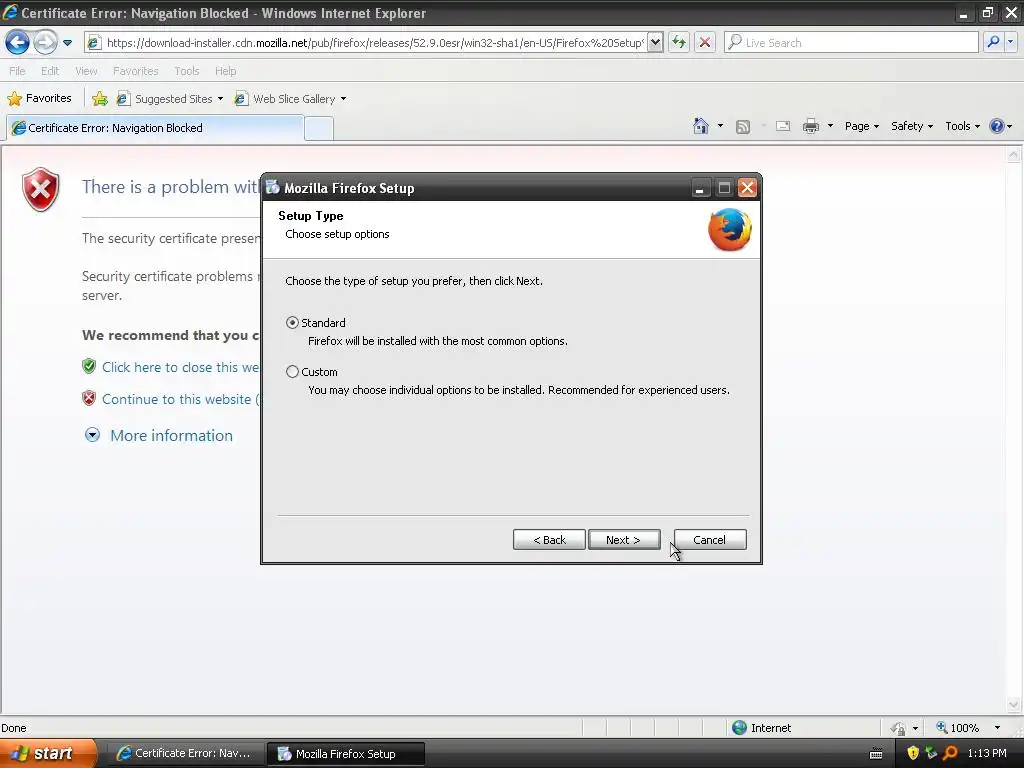This screenshot has width=1024, height=768.
Task: Go back in Internet Explorer
Action: 18,42
